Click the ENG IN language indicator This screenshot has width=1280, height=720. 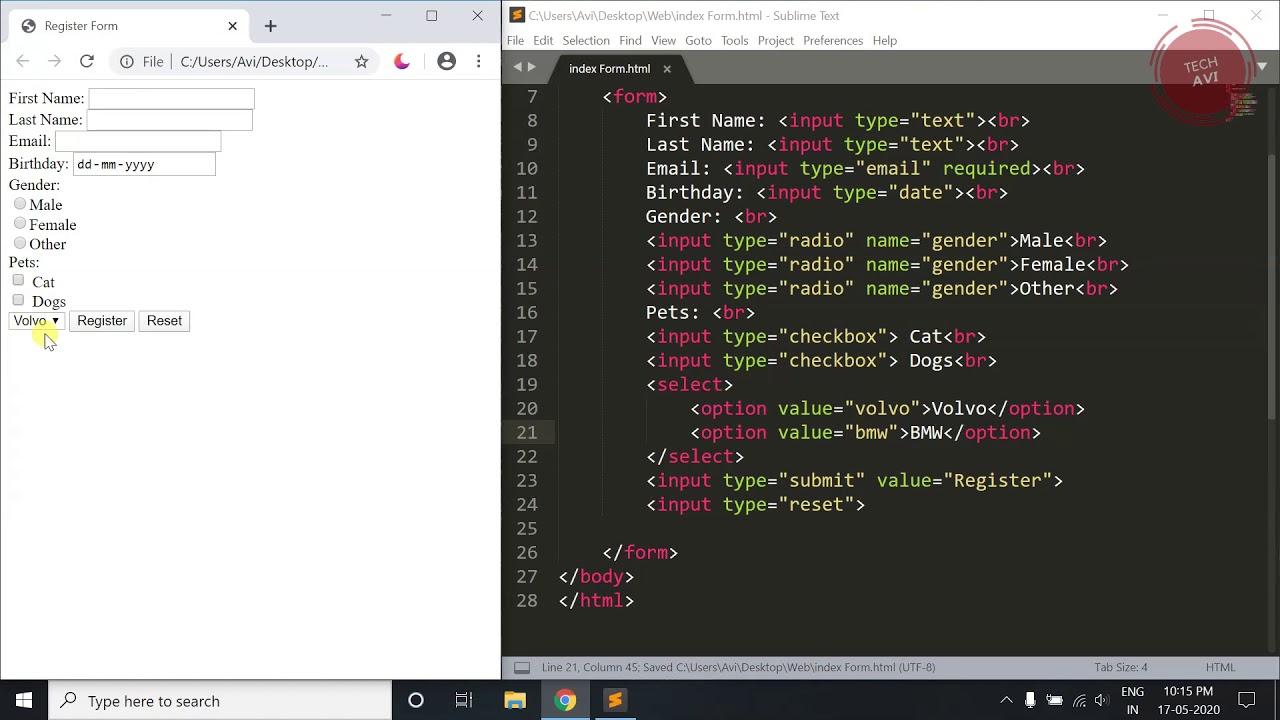tap(1133, 701)
